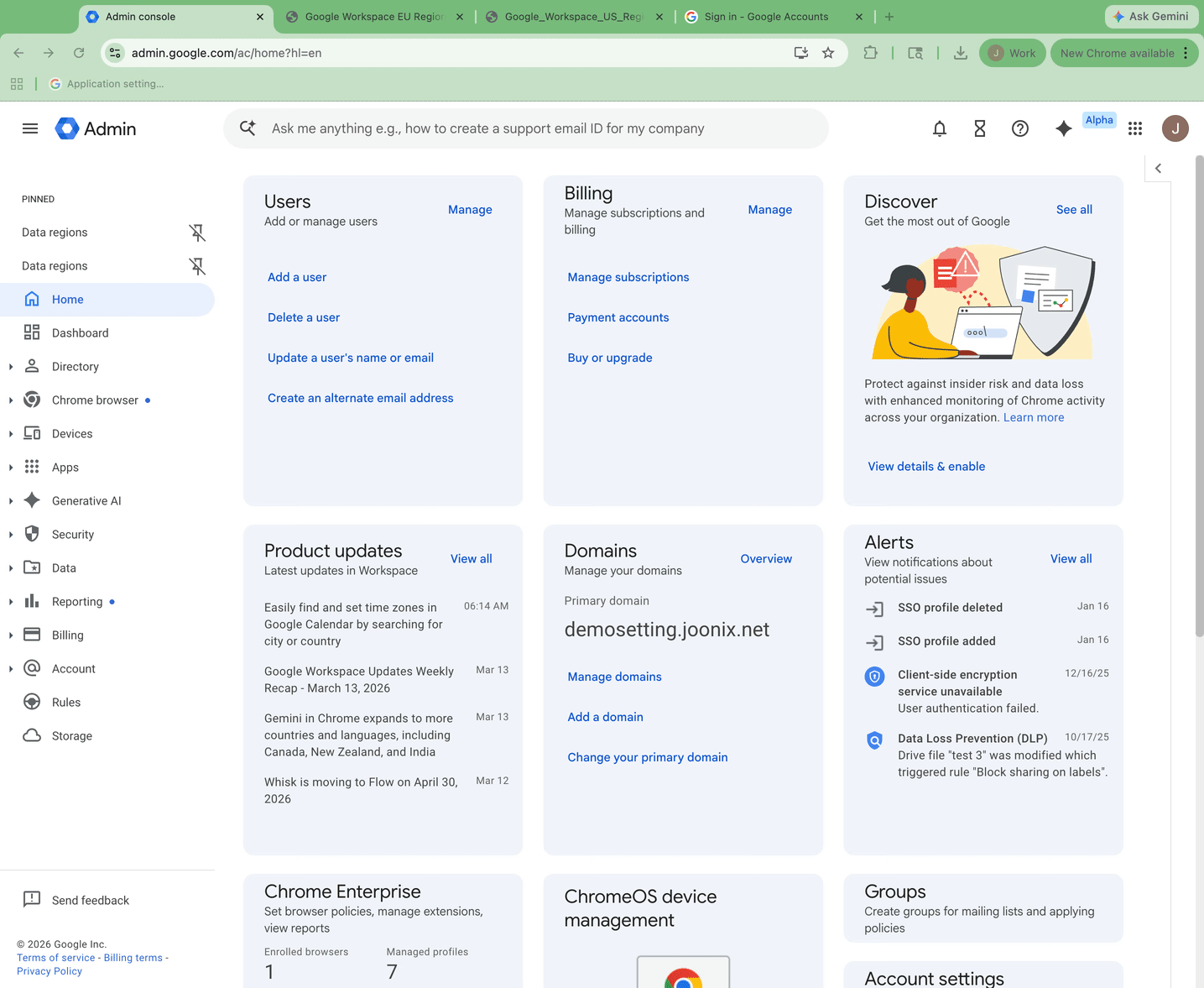Open the tasks hourglass icon
The width and height of the screenshot is (1204, 988).
click(x=979, y=128)
